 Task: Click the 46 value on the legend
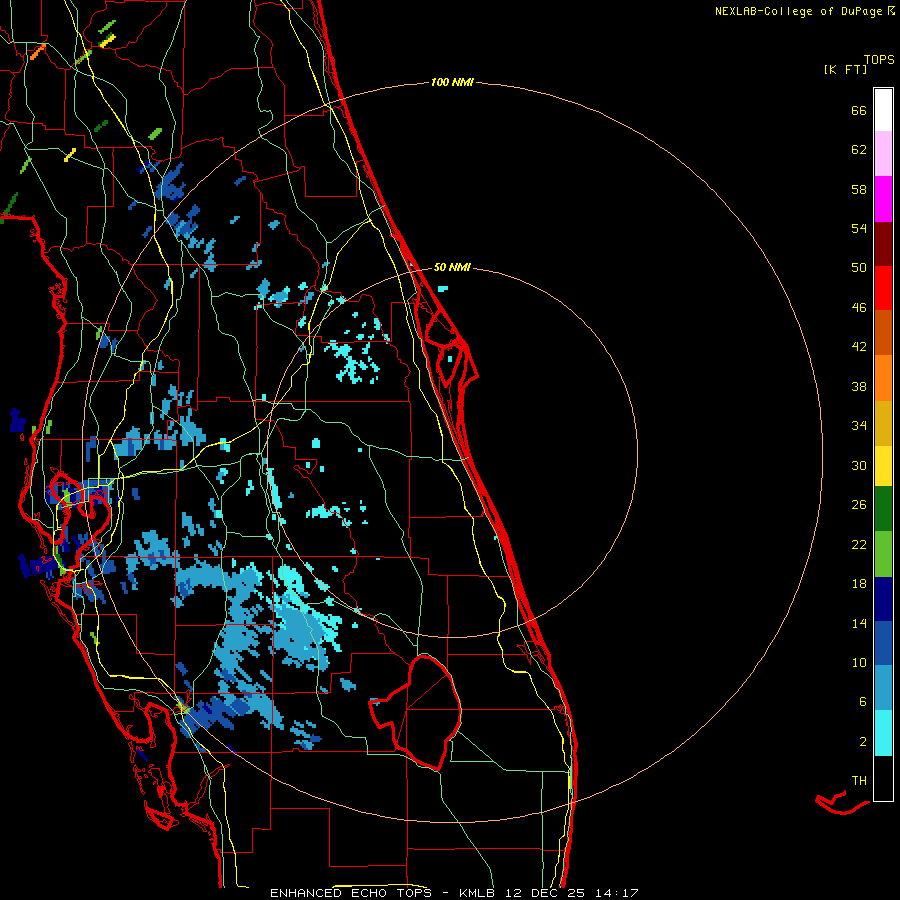point(859,308)
